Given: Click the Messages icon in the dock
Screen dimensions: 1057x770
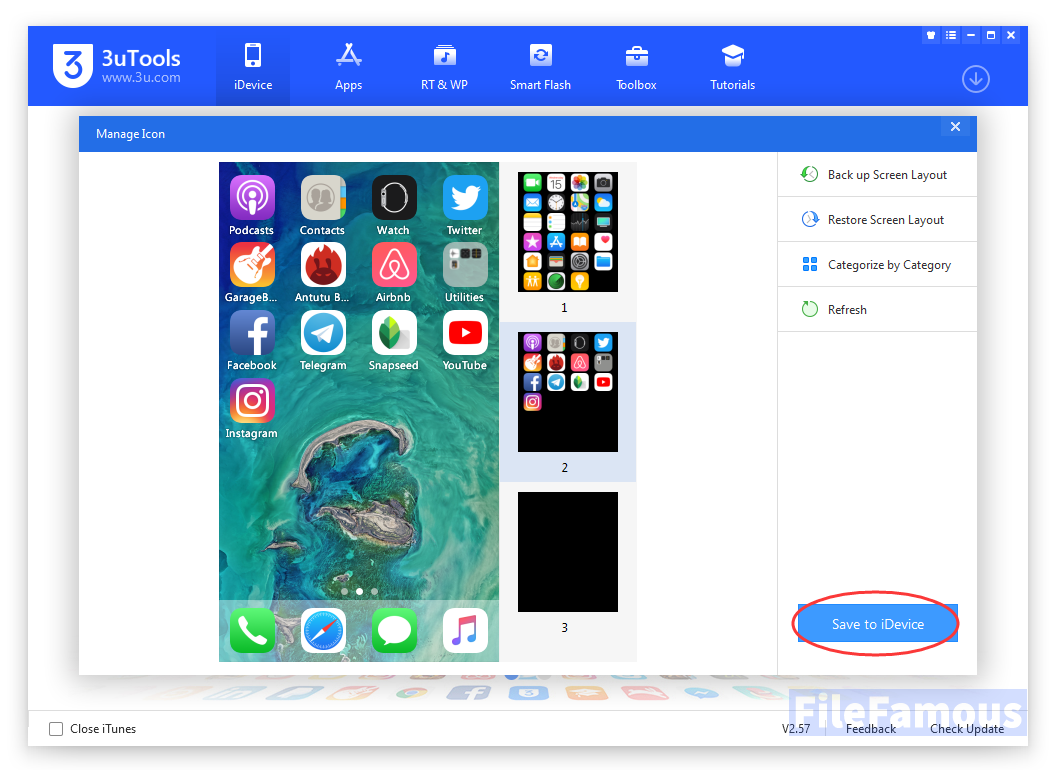Looking at the screenshot, I should click(394, 630).
